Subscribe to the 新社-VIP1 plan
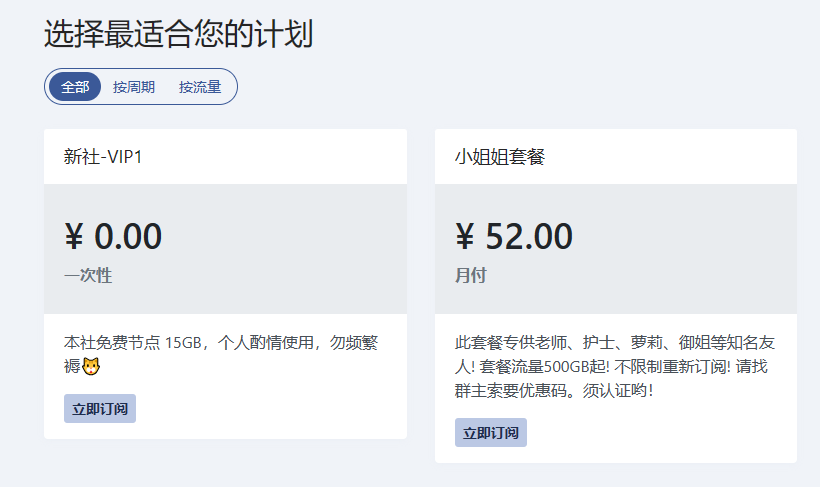 (x=100, y=409)
